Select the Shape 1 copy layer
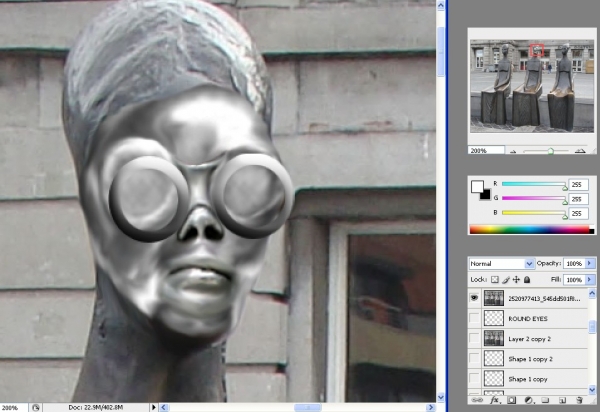Image resolution: width=600 pixels, height=412 pixels. click(x=528, y=379)
